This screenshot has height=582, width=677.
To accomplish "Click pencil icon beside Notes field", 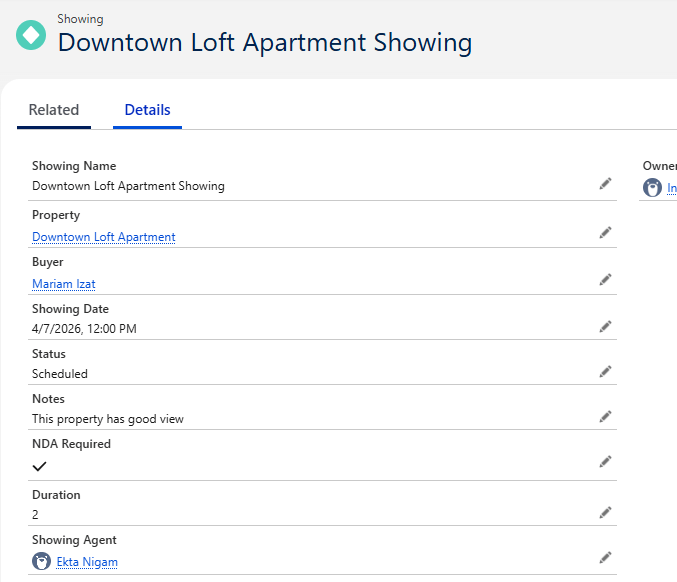I will [605, 416].
